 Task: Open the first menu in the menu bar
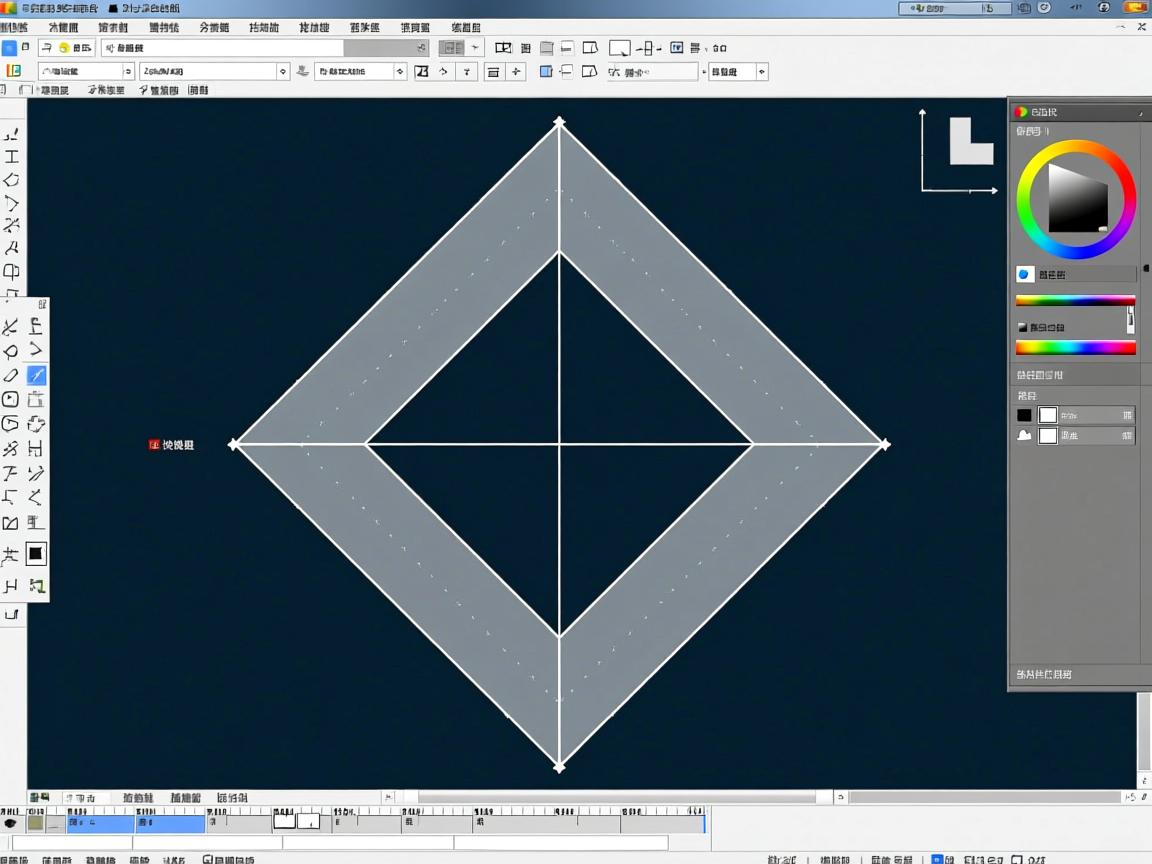(x=13, y=28)
